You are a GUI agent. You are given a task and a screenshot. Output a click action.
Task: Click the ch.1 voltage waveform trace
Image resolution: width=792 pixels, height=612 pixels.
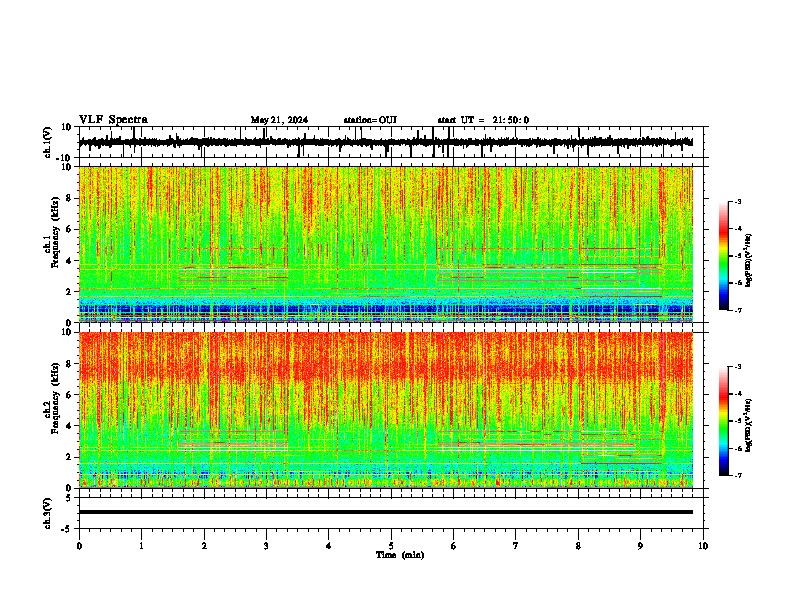click(386, 142)
